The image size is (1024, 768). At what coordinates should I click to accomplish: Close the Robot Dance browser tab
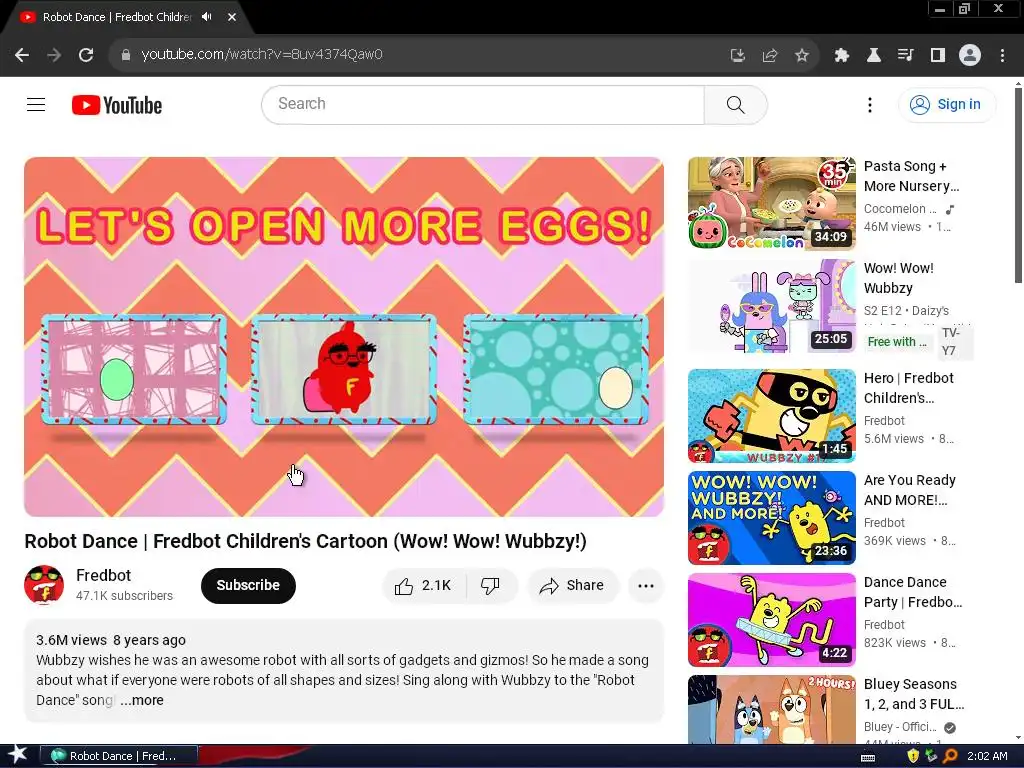coord(232,17)
